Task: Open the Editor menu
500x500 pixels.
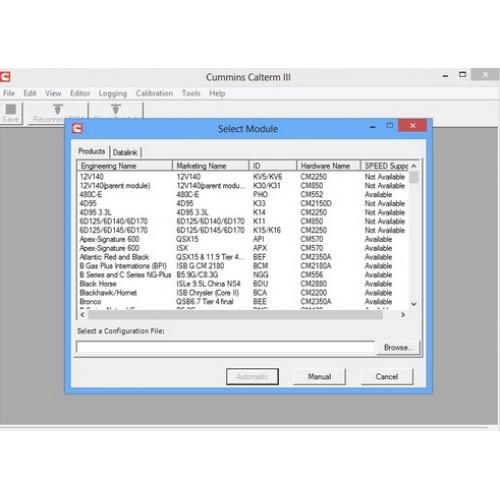Action: (x=80, y=93)
